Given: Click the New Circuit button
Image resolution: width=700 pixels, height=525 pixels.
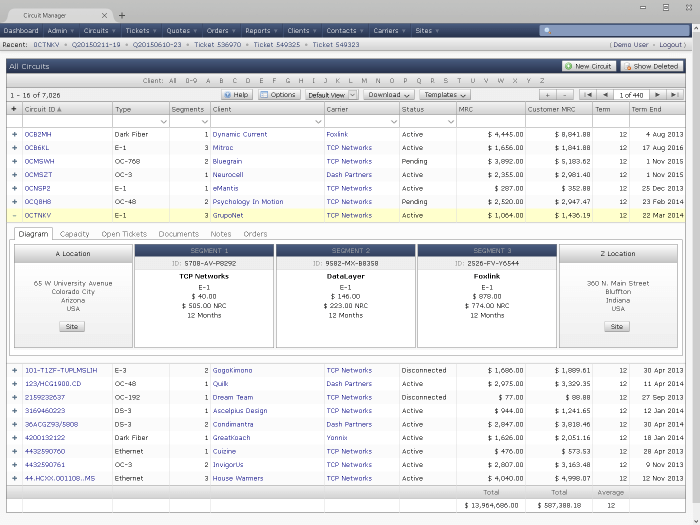Looking at the screenshot, I should click(x=589, y=66).
